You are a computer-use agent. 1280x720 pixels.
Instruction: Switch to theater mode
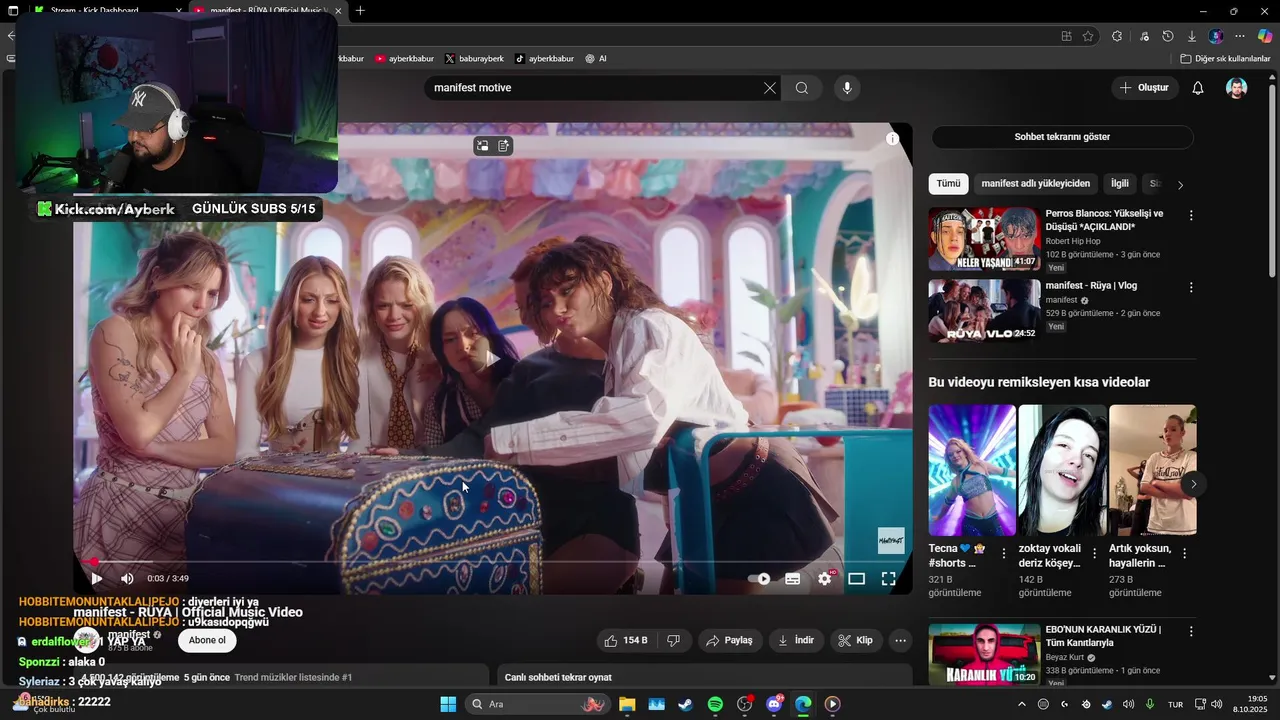click(856, 578)
